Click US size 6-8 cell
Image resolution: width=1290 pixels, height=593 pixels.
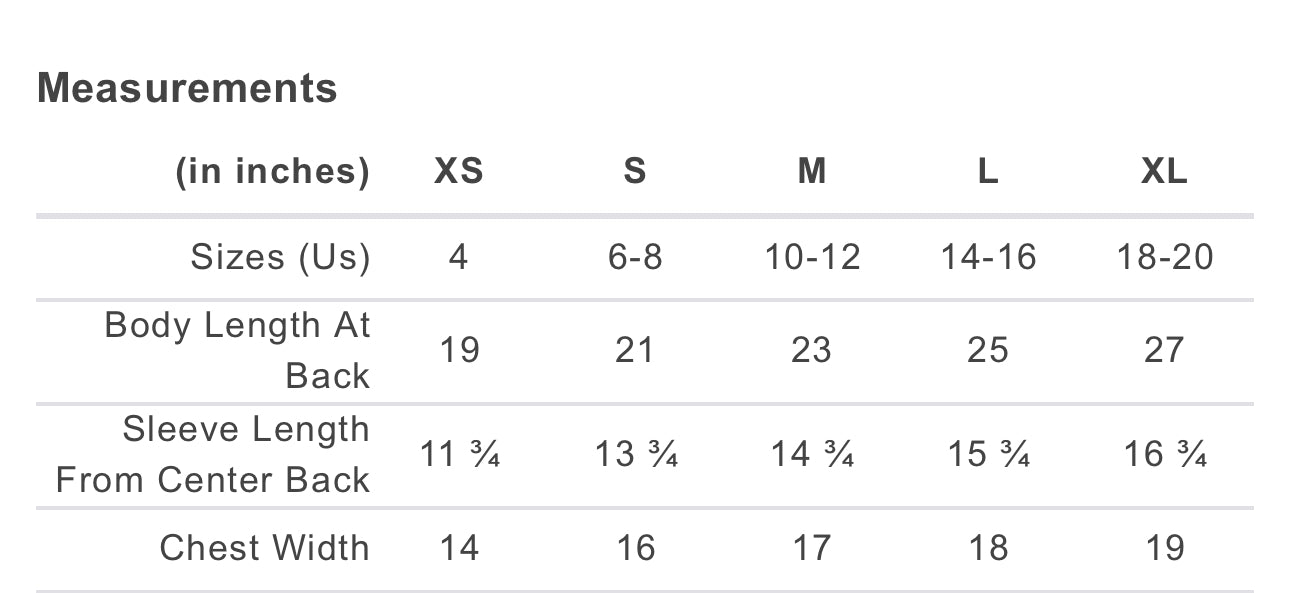635,258
